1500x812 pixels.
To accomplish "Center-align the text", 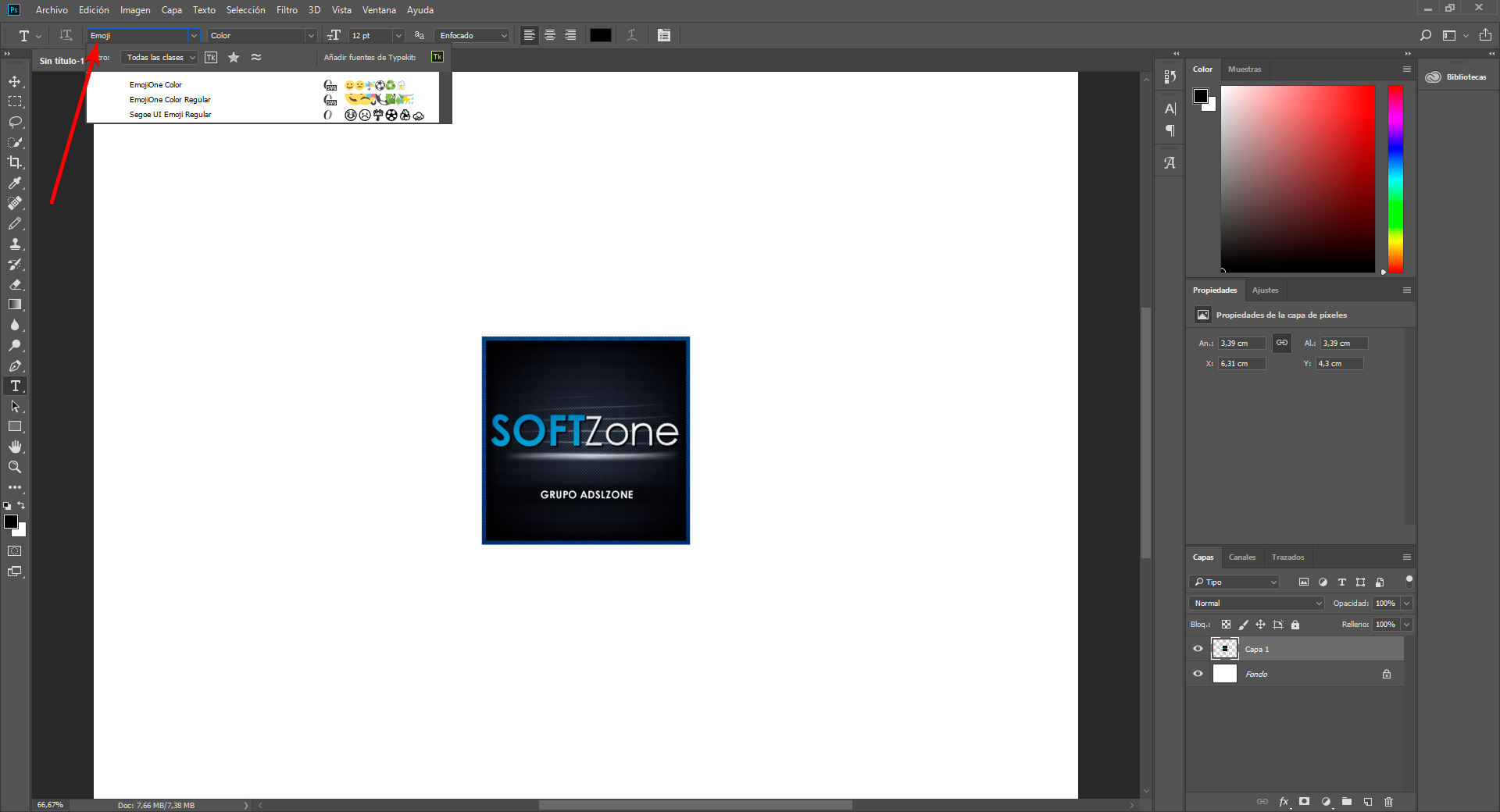I will tap(550, 35).
